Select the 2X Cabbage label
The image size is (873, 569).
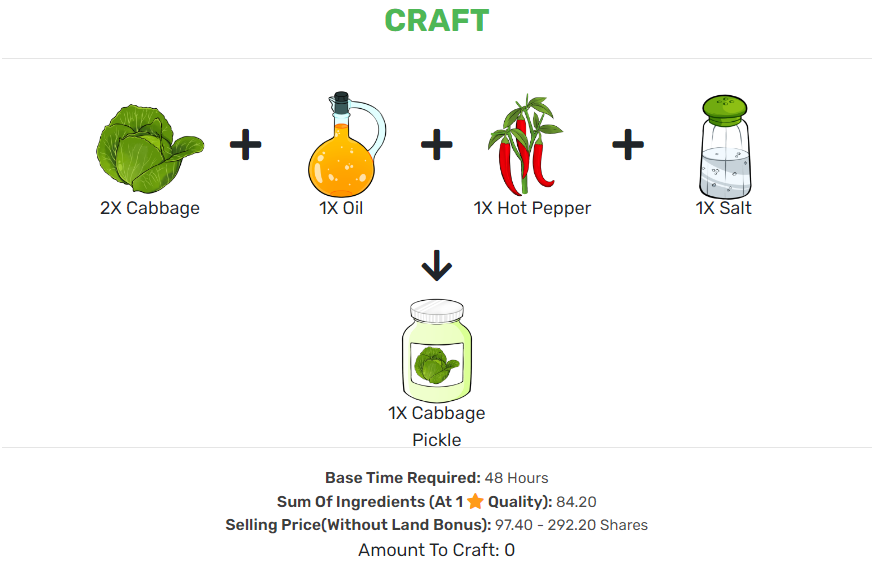click(150, 208)
